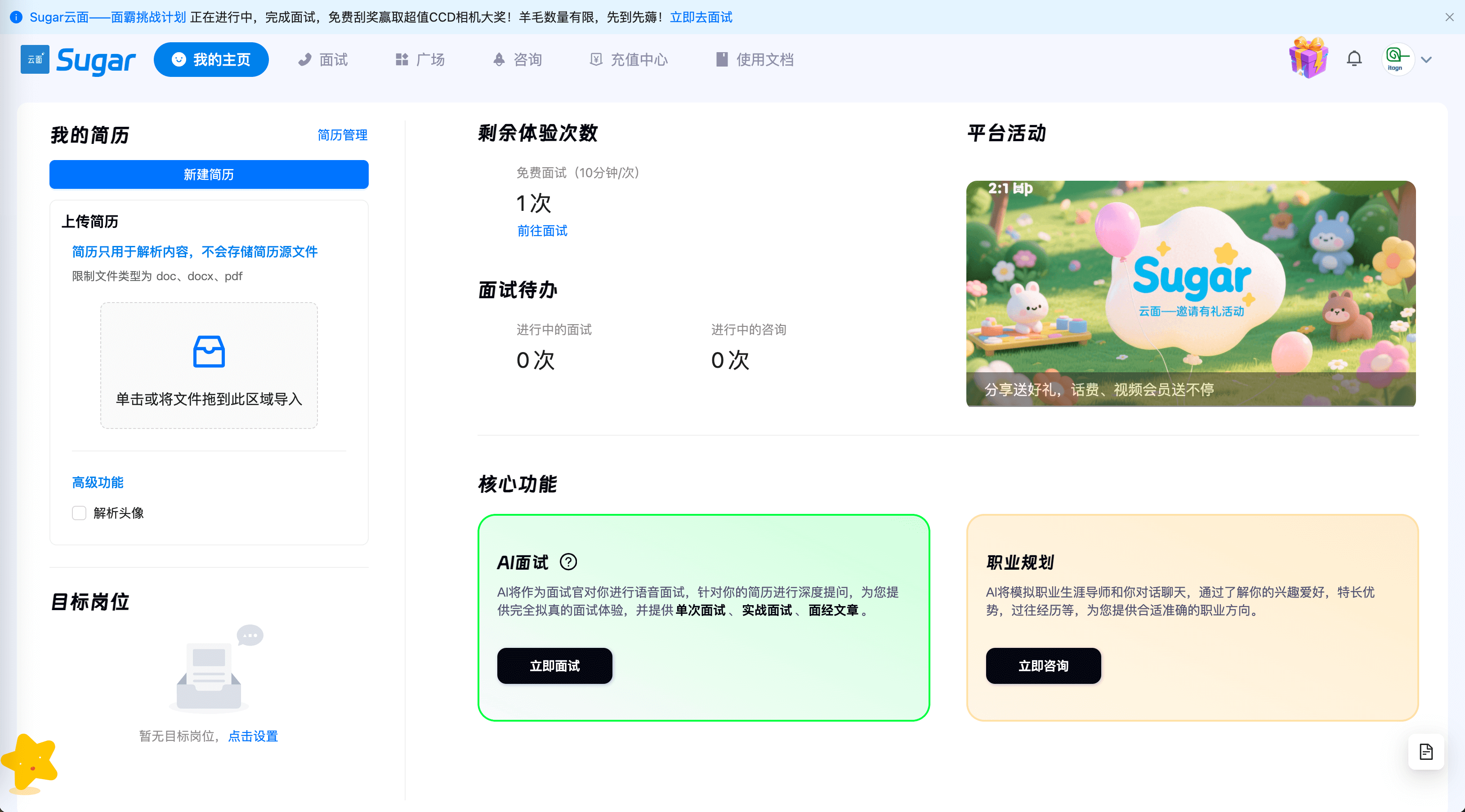Select the 职业规划 feature card
The image size is (1465, 812).
pos(1193,617)
